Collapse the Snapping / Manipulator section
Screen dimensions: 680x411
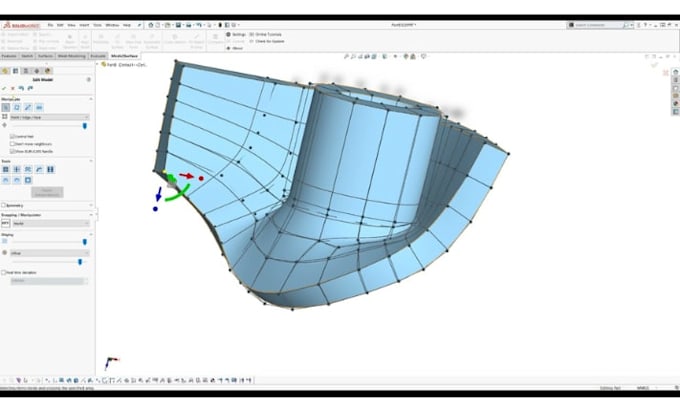click(x=91, y=215)
